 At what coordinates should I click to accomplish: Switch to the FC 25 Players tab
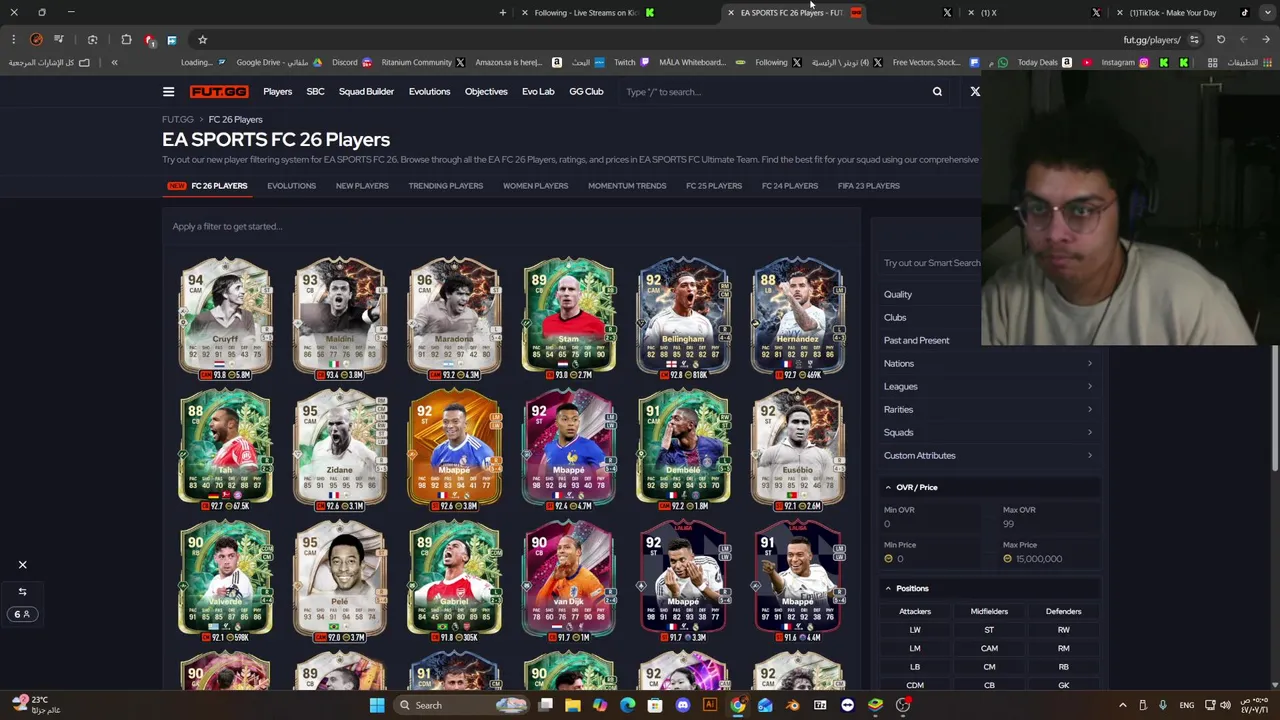click(x=714, y=186)
